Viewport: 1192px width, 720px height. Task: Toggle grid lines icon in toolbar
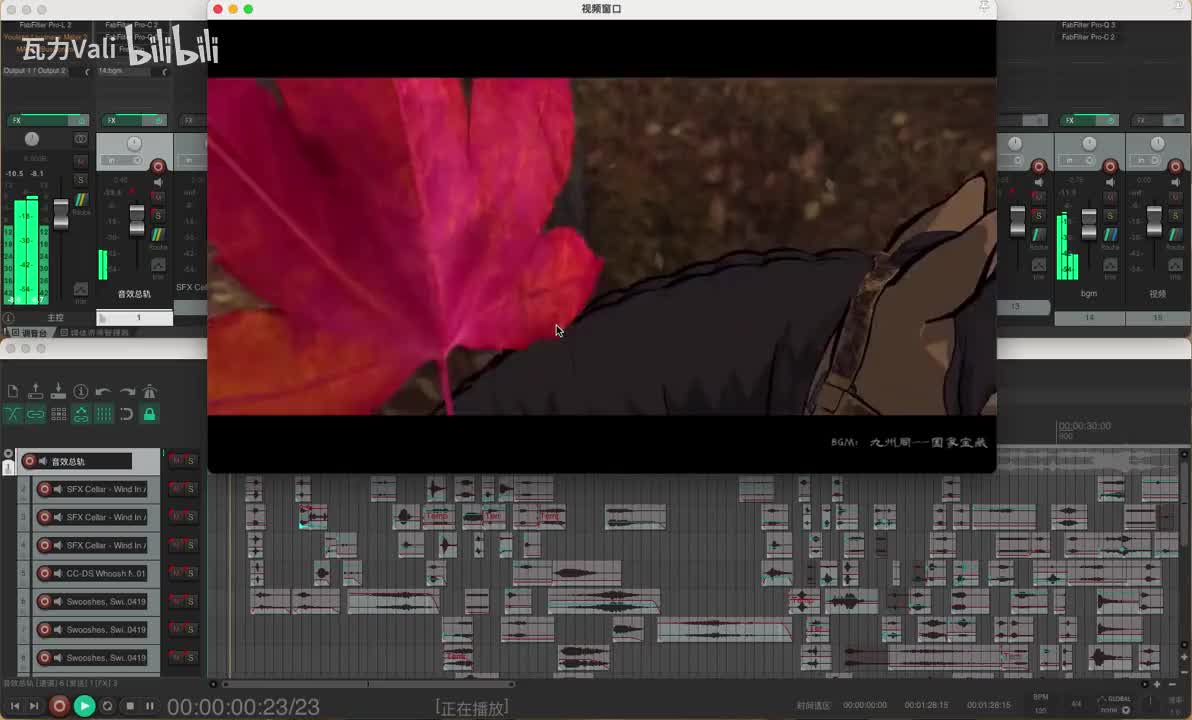point(104,414)
